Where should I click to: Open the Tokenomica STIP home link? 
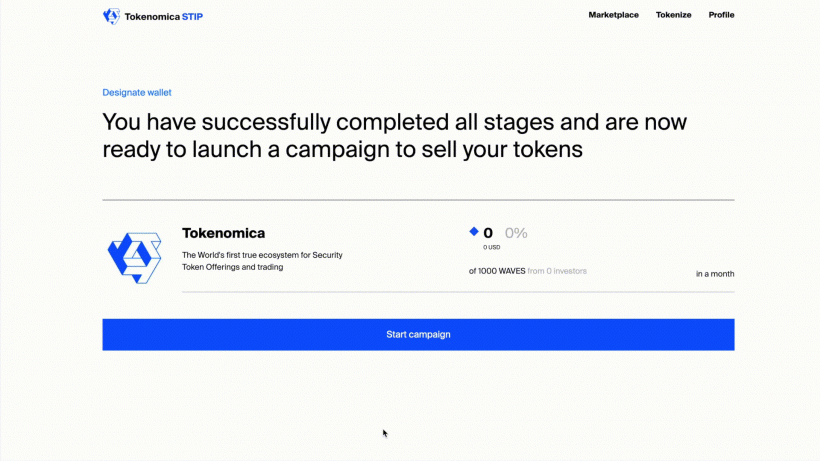pyautogui.click(x=153, y=17)
